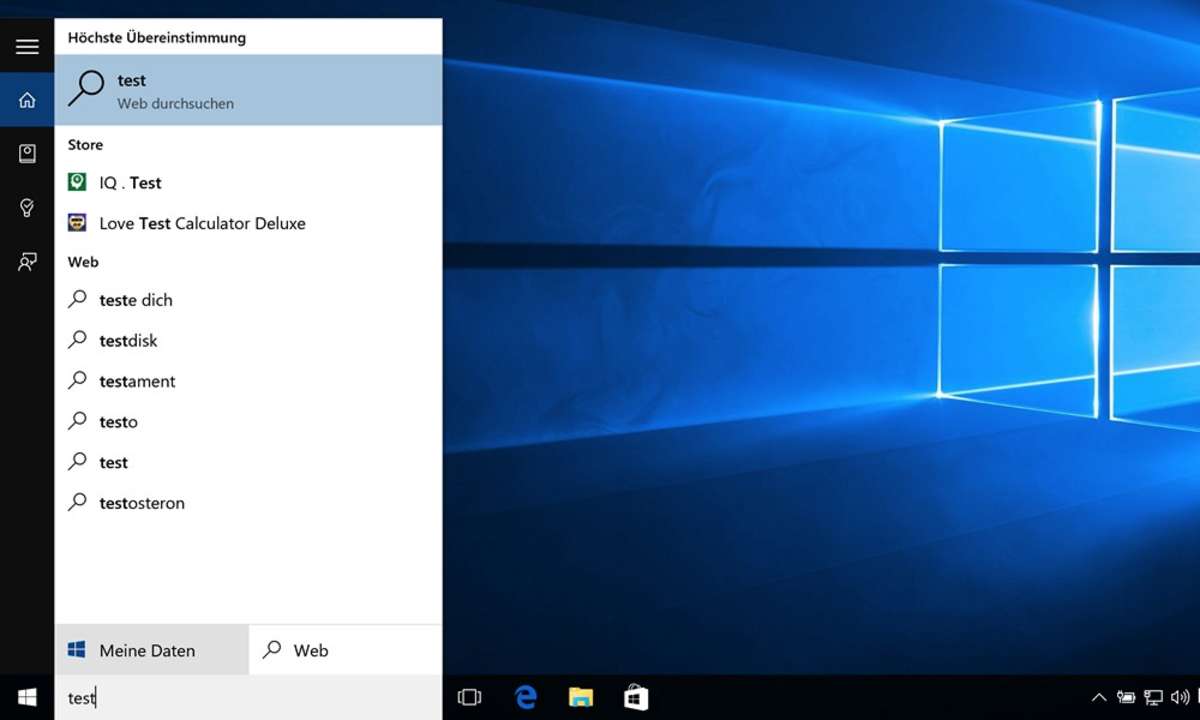
Task: Click the IQ . Test app icon
Action: 77,182
